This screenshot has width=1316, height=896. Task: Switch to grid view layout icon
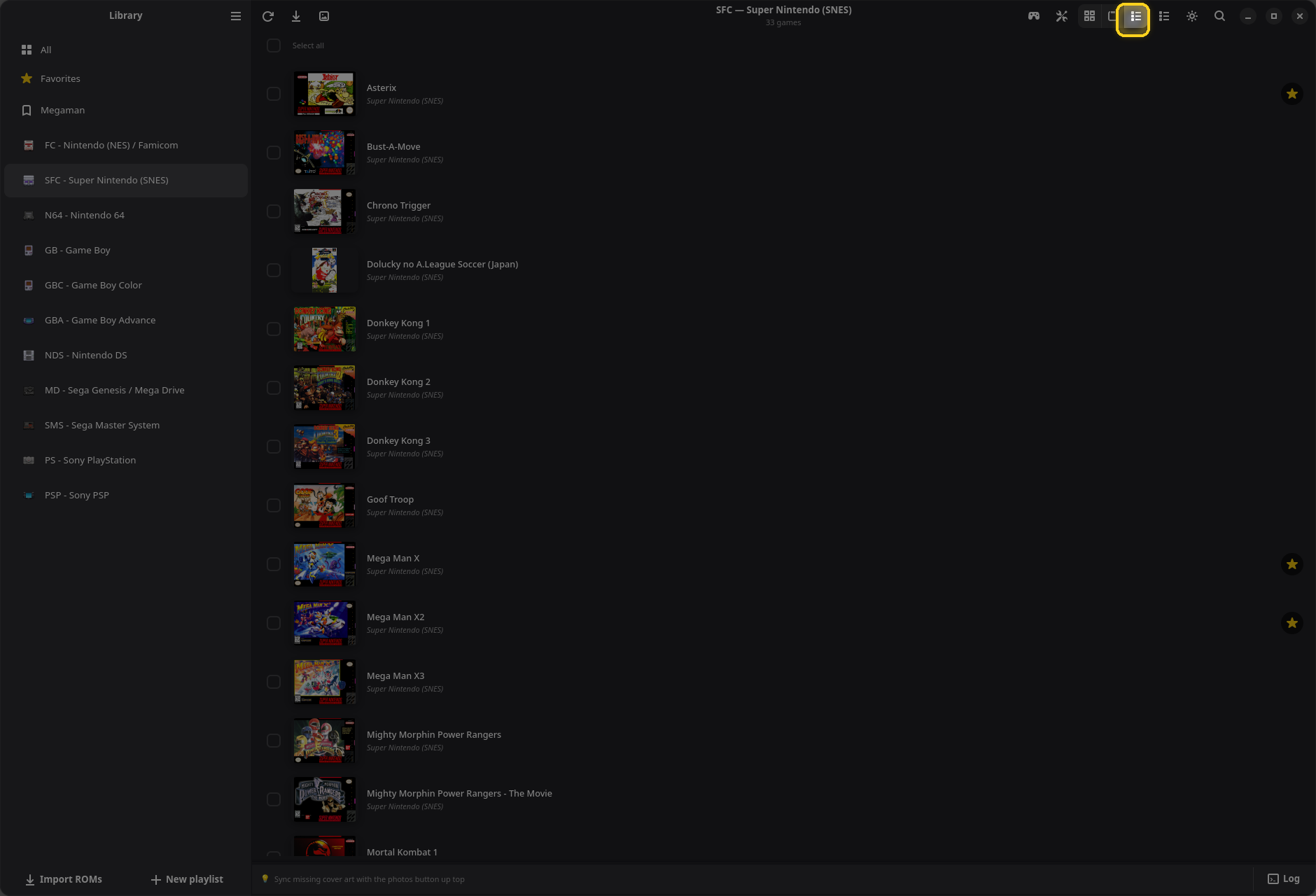pos(1089,16)
